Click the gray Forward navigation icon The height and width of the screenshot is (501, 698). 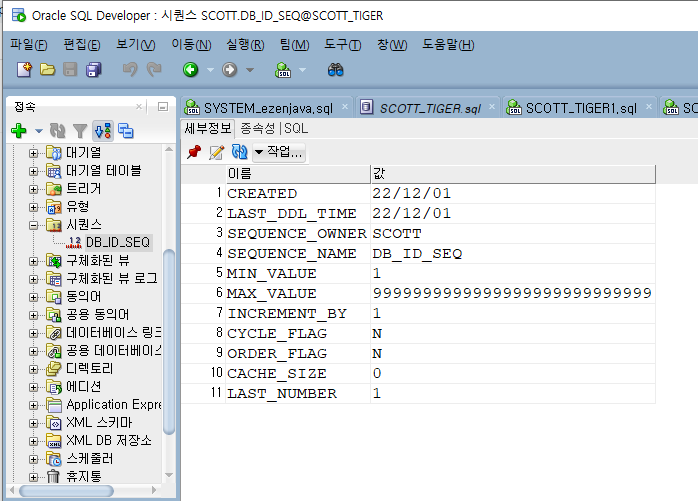230,69
